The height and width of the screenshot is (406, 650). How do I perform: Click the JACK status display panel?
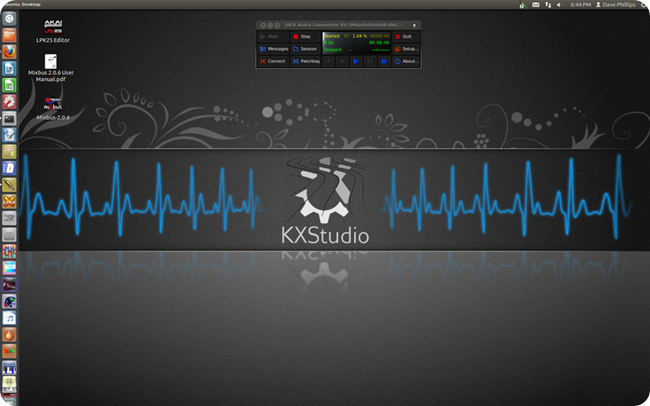[x=357, y=43]
